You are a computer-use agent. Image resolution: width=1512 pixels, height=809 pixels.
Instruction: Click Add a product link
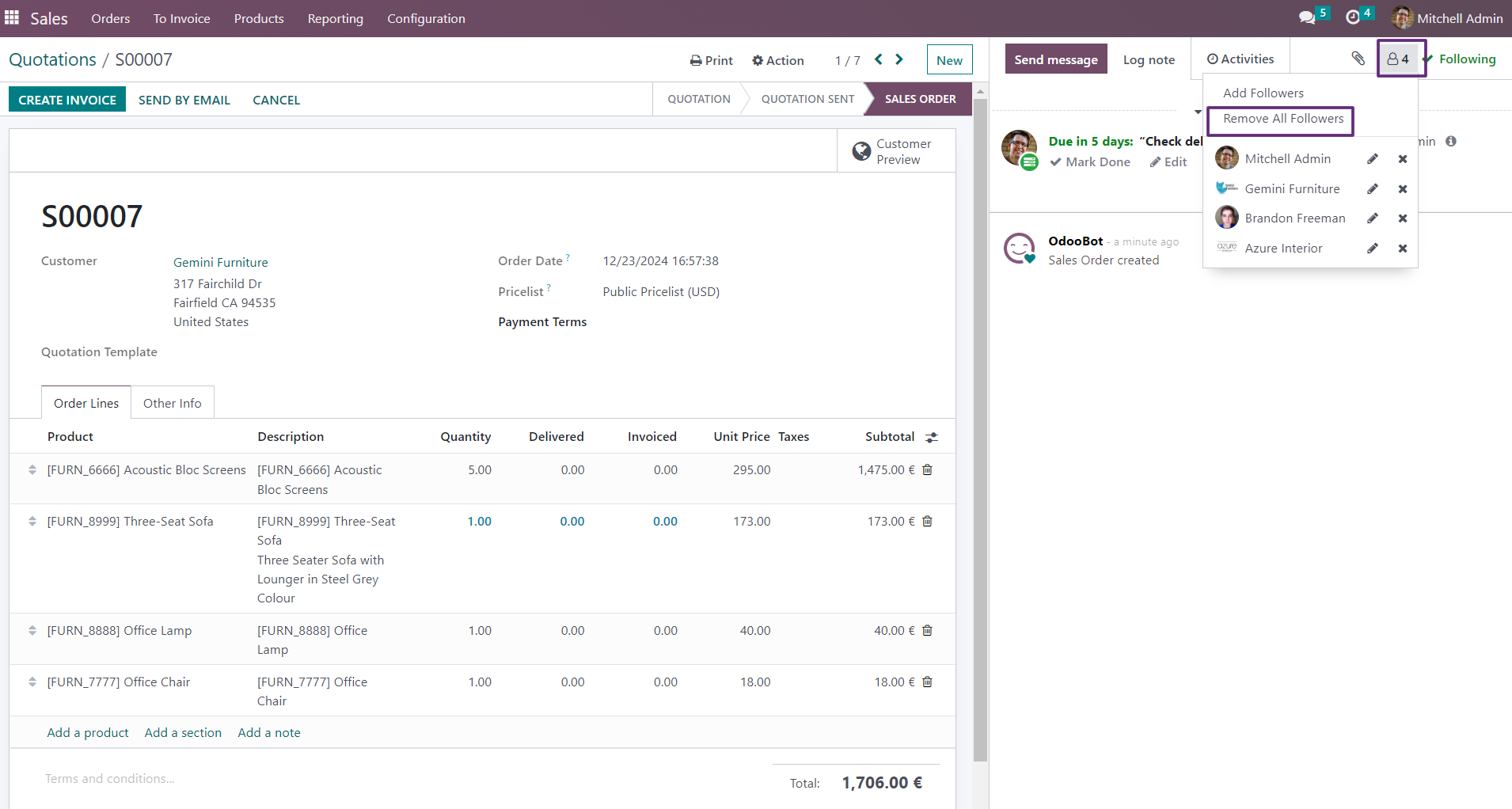point(88,732)
